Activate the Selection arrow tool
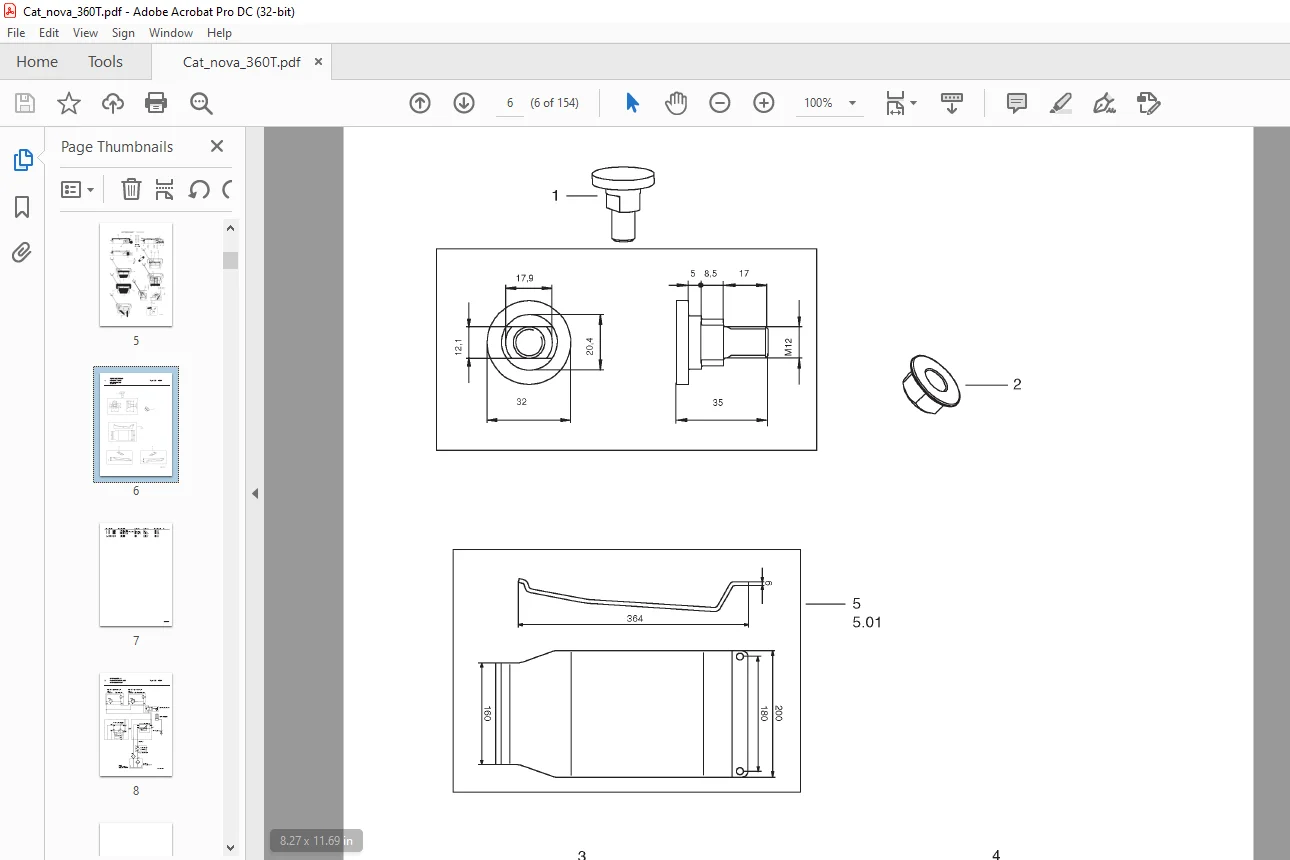The width and height of the screenshot is (1290, 860). pyautogui.click(x=632, y=103)
